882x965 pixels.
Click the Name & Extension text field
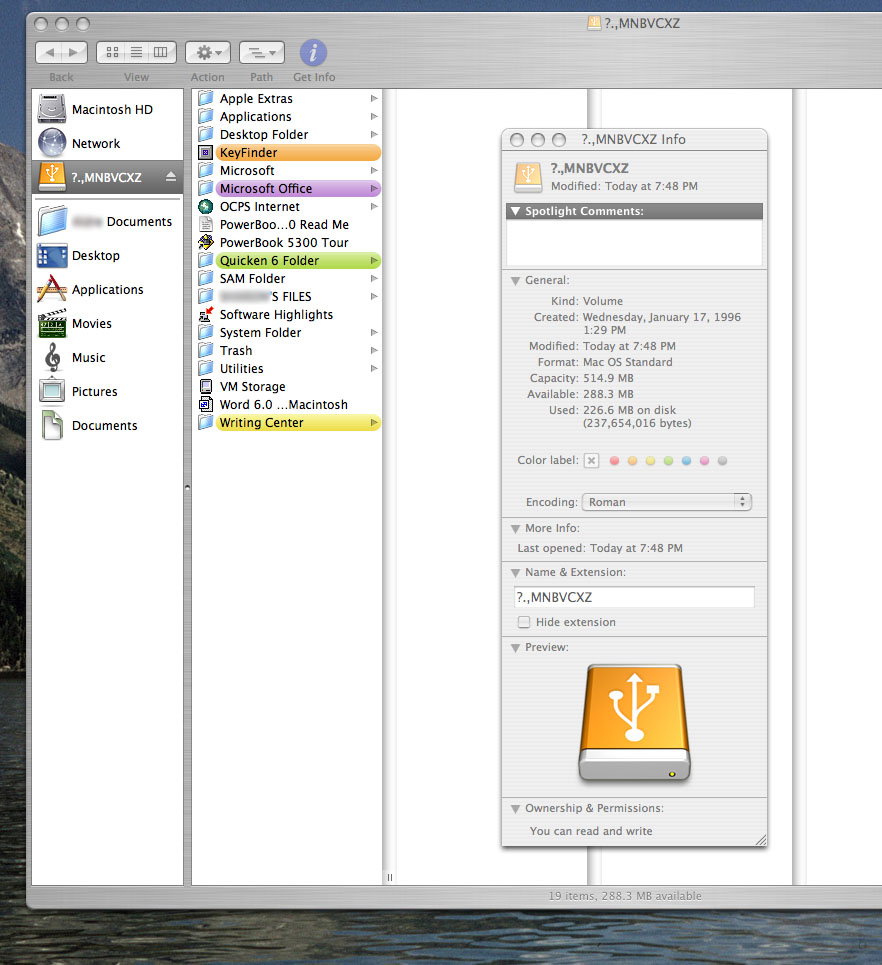tap(634, 597)
